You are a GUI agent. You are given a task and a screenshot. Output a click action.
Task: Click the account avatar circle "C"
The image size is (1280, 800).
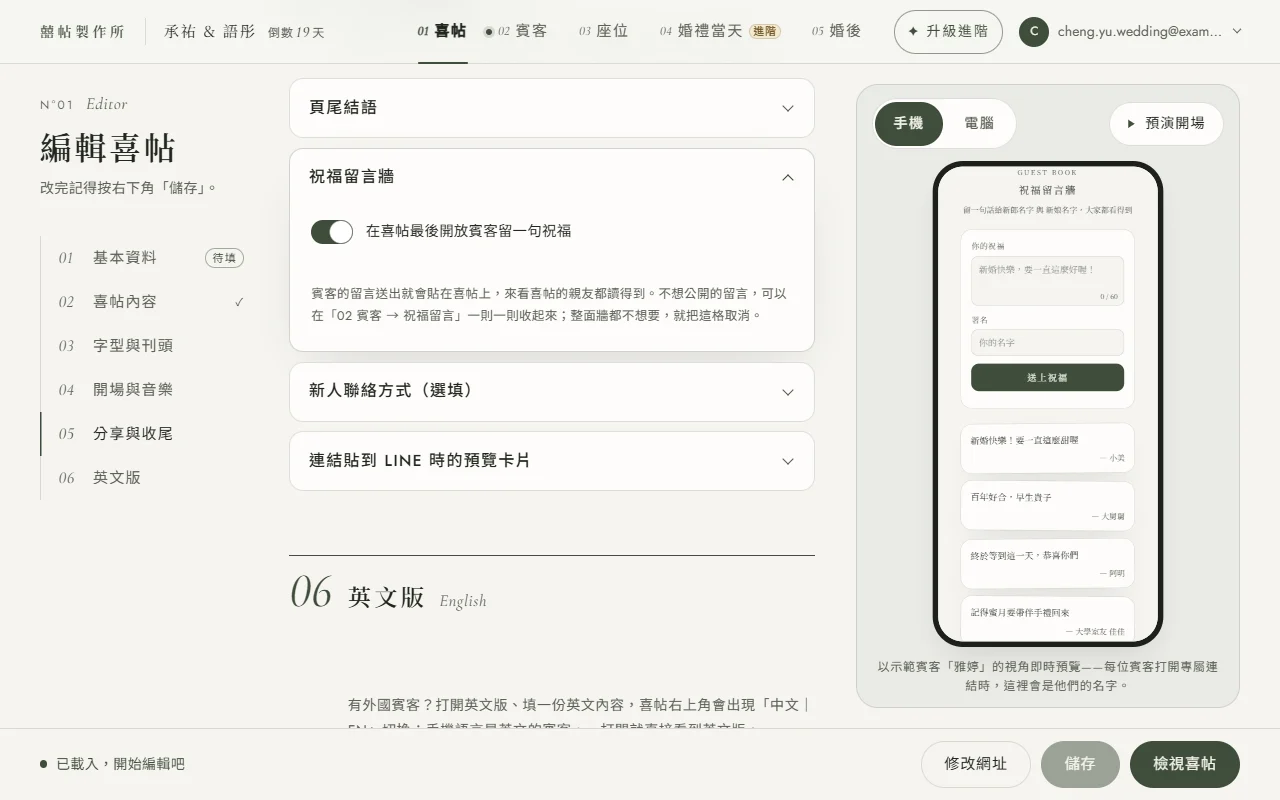coord(1034,31)
